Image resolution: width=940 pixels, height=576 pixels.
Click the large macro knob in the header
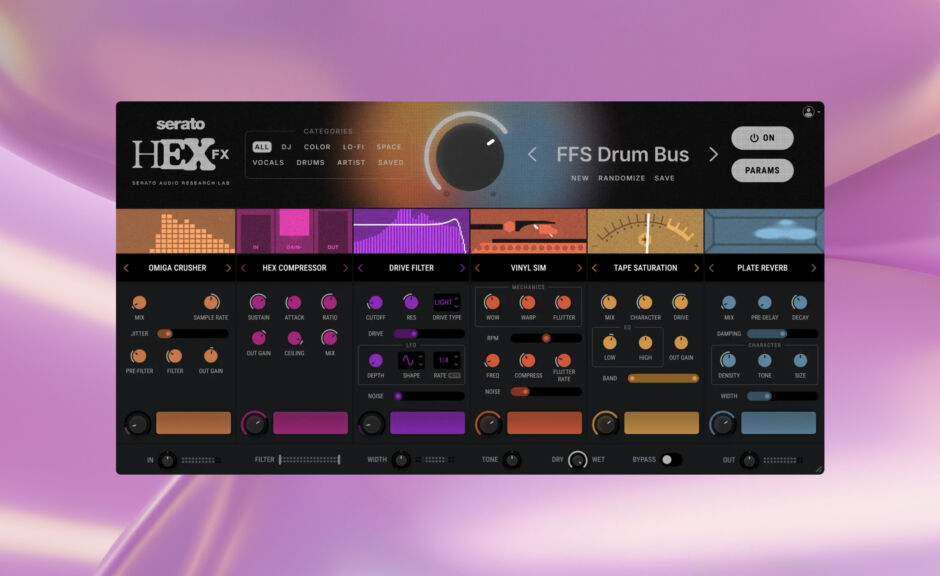pyautogui.click(x=470, y=156)
